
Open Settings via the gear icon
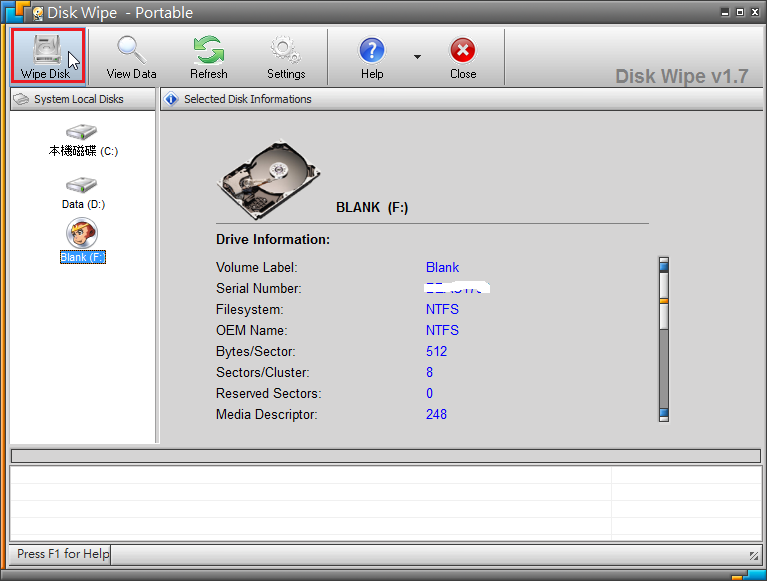(286, 56)
